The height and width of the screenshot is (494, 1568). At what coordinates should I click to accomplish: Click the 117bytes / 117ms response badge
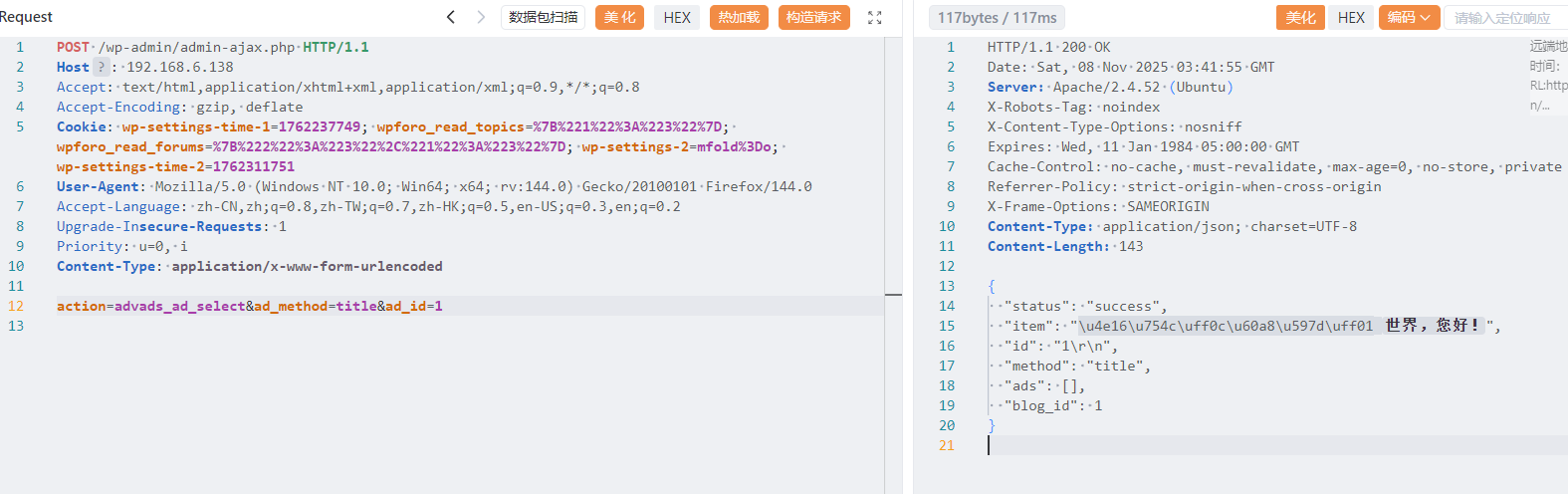click(x=997, y=17)
